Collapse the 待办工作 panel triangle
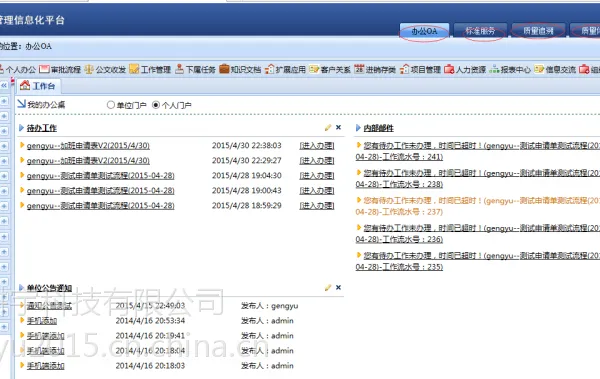This screenshot has height=379, width=600. point(21,128)
